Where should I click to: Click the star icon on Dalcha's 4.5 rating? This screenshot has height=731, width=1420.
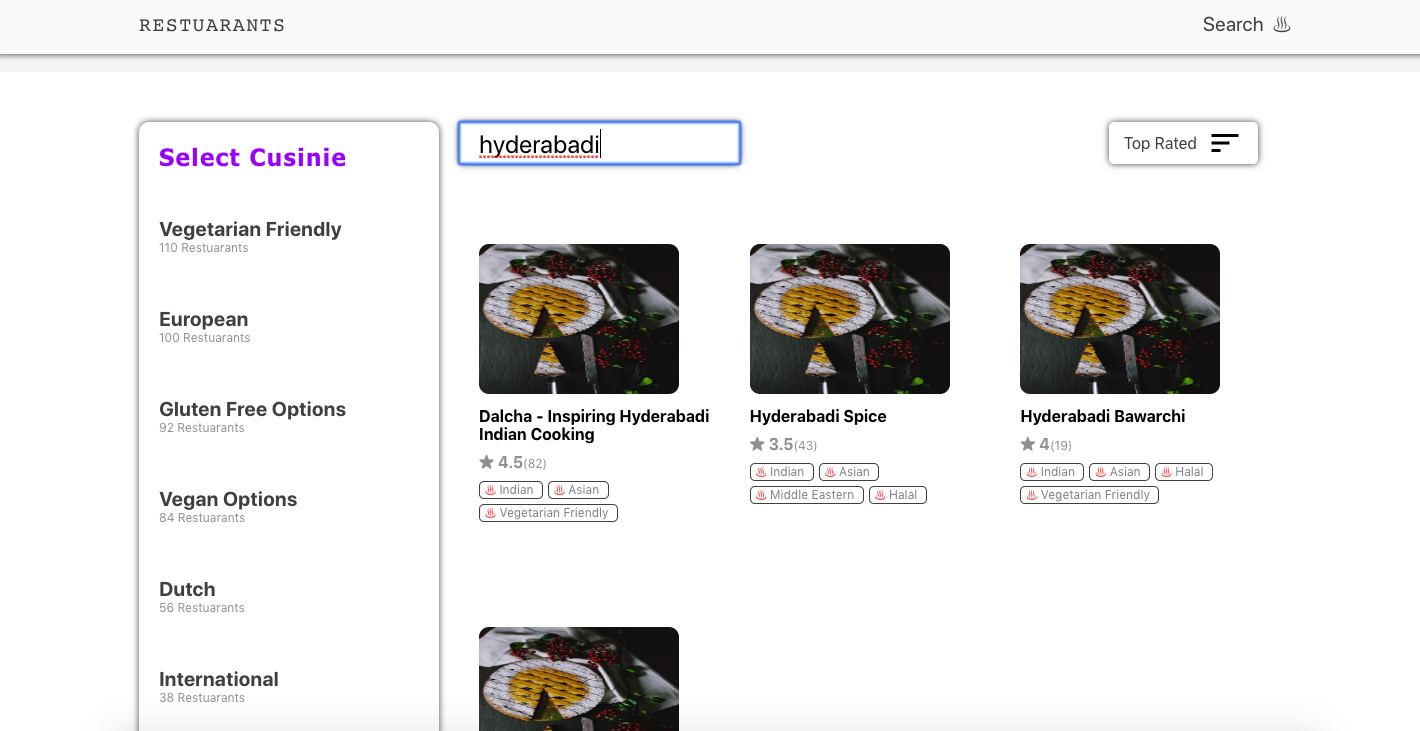(x=485, y=462)
